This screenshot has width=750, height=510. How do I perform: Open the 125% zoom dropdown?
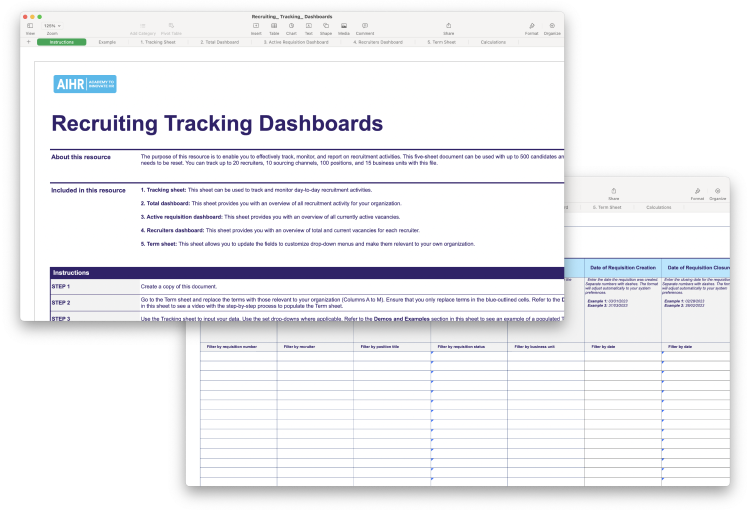tap(51, 27)
